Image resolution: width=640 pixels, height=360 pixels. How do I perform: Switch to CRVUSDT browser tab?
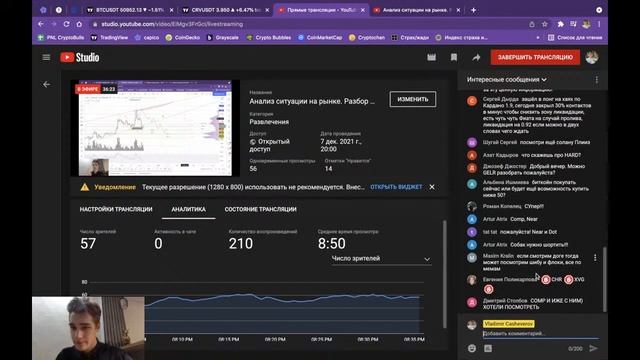pos(225,10)
